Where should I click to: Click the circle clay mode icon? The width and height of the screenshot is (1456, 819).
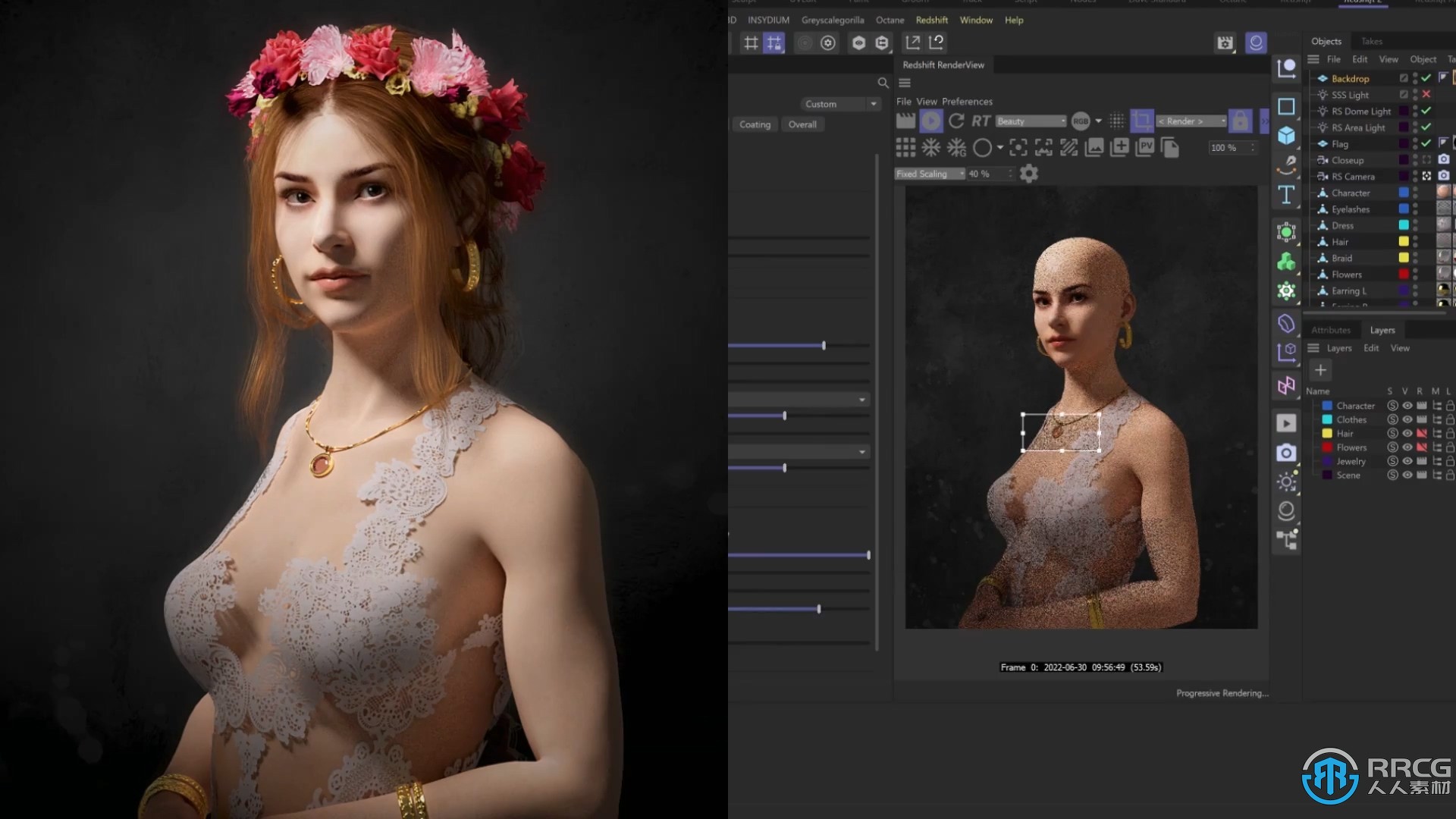[982, 147]
